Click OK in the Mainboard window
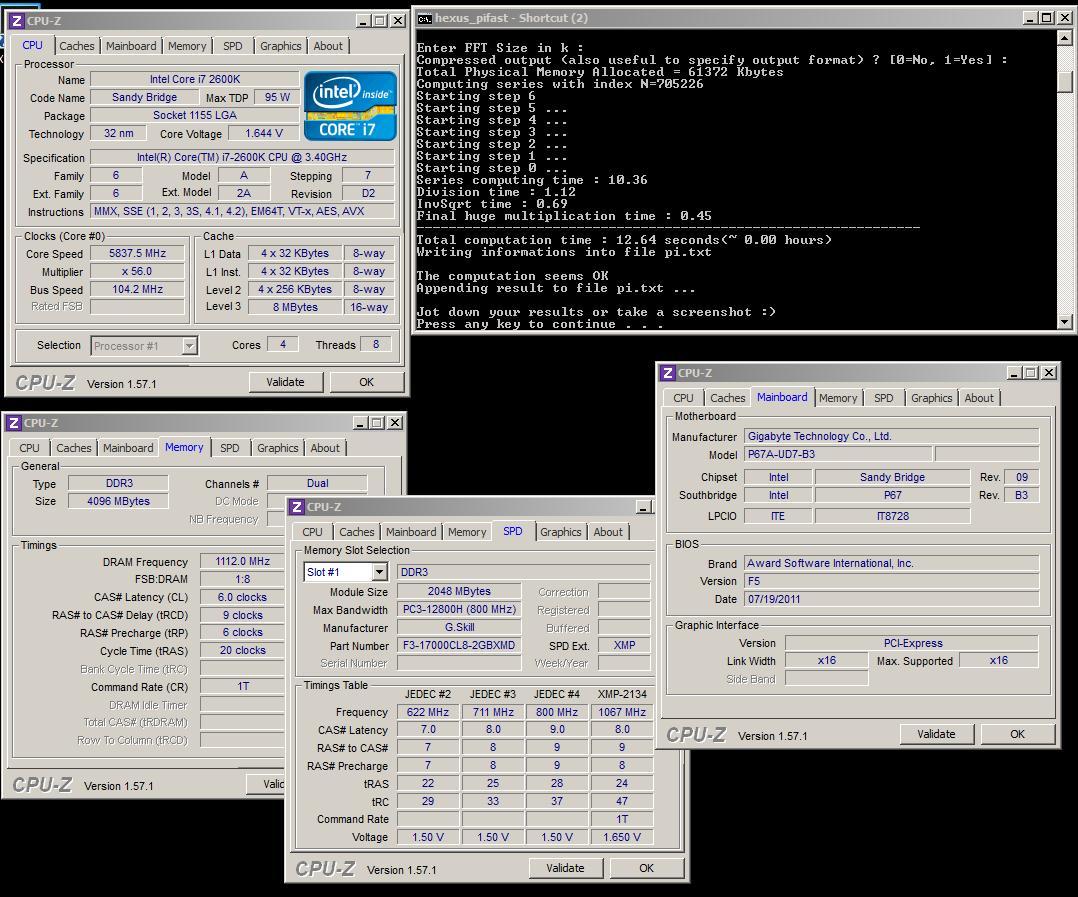Viewport: 1078px width, 897px height. [x=1018, y=734]
